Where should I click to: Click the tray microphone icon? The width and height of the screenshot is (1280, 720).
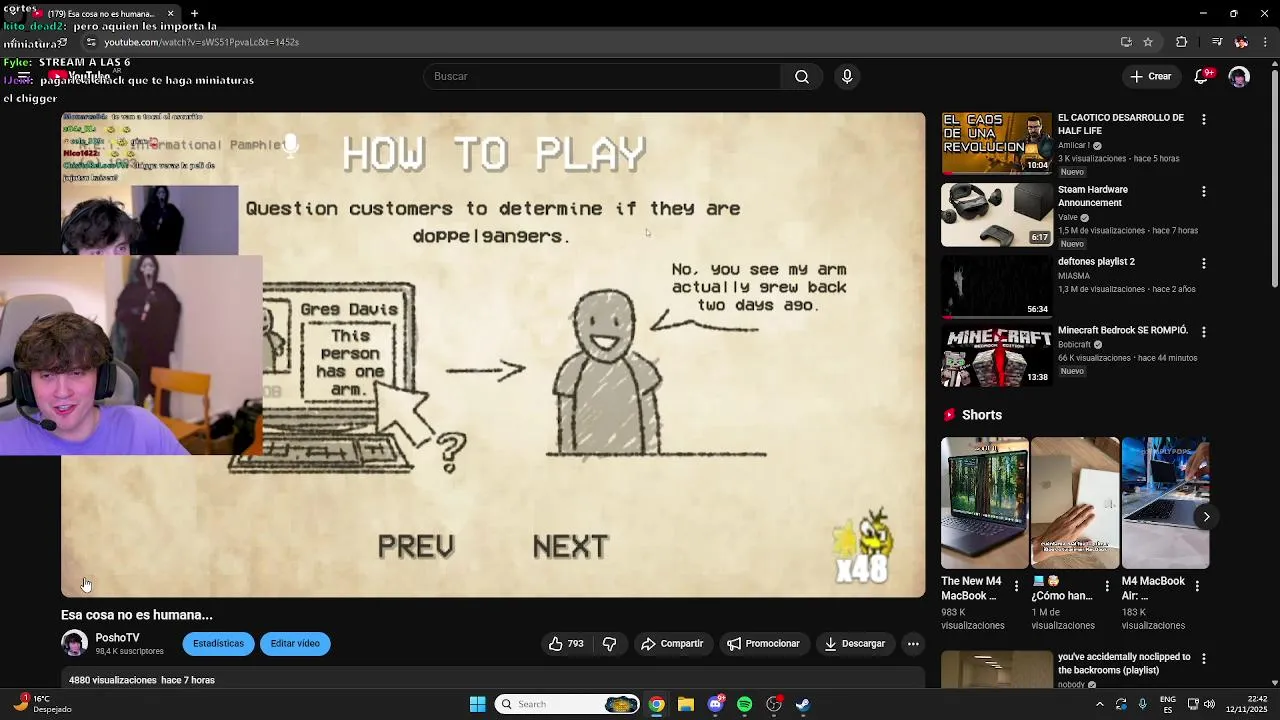tap(1142, 704)
